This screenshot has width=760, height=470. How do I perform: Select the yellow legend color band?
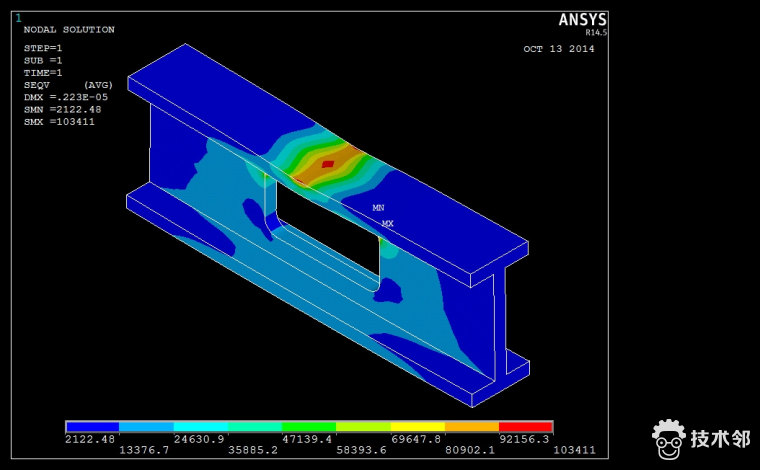pos(417,427)
